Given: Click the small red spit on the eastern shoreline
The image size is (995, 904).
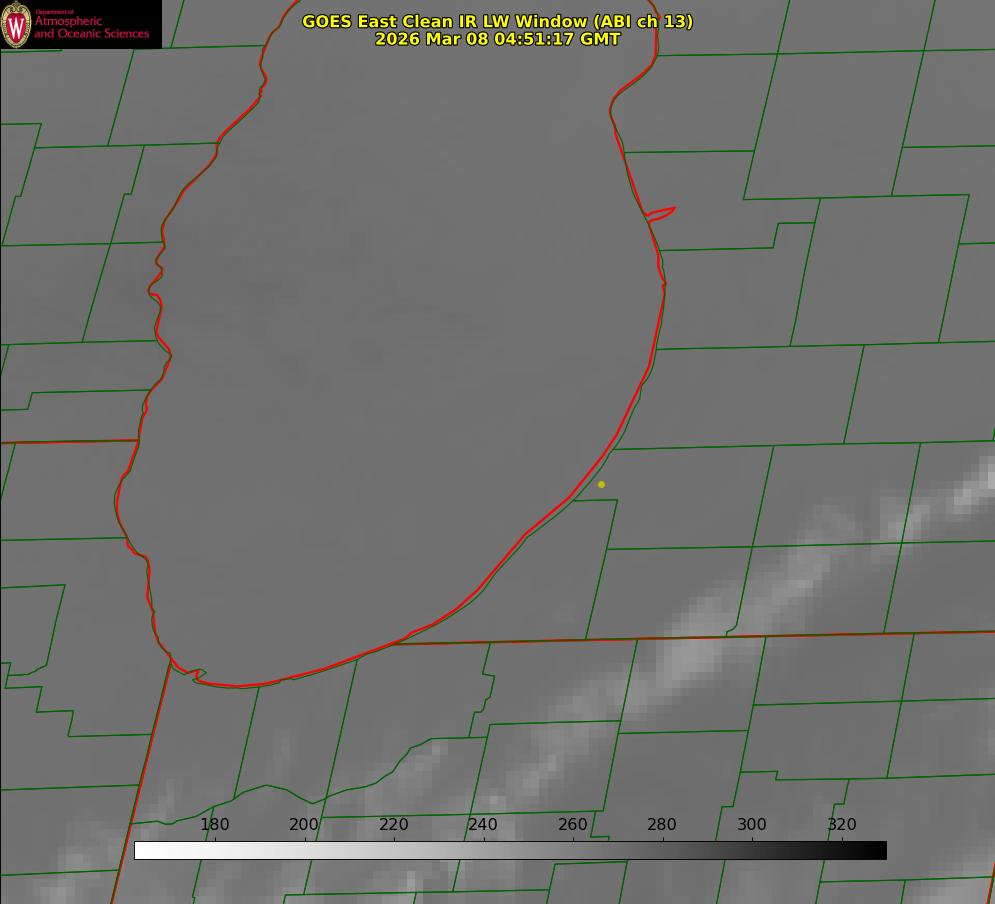Looking at the screenshot, I should tap(662, 212).
